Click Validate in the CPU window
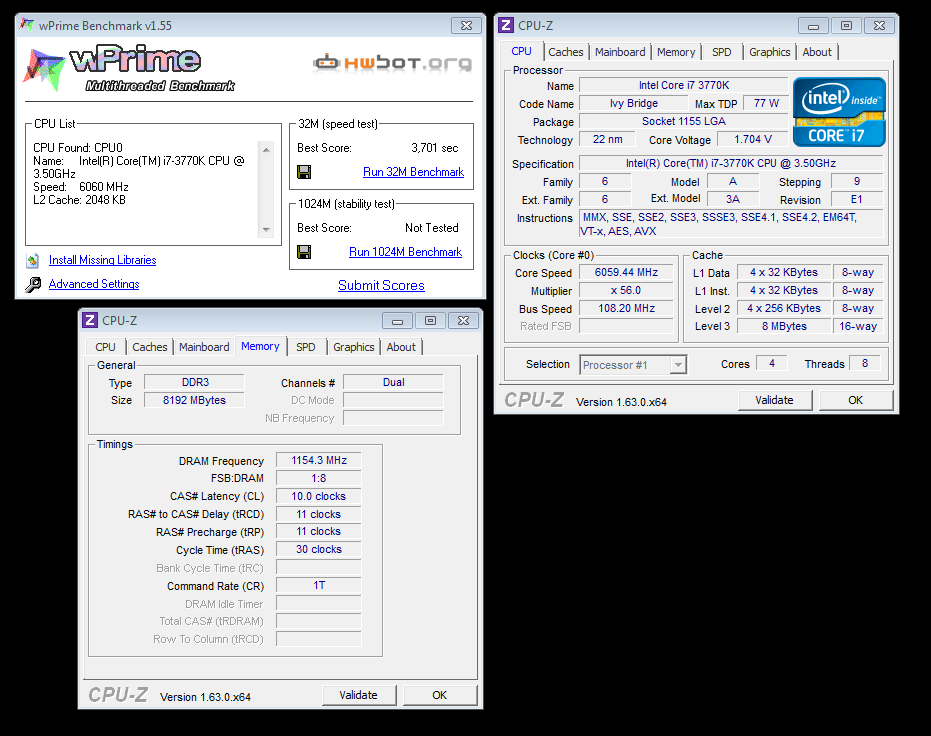Image resolution: width=931 pixels, height=736 pixels. (774, 400)
